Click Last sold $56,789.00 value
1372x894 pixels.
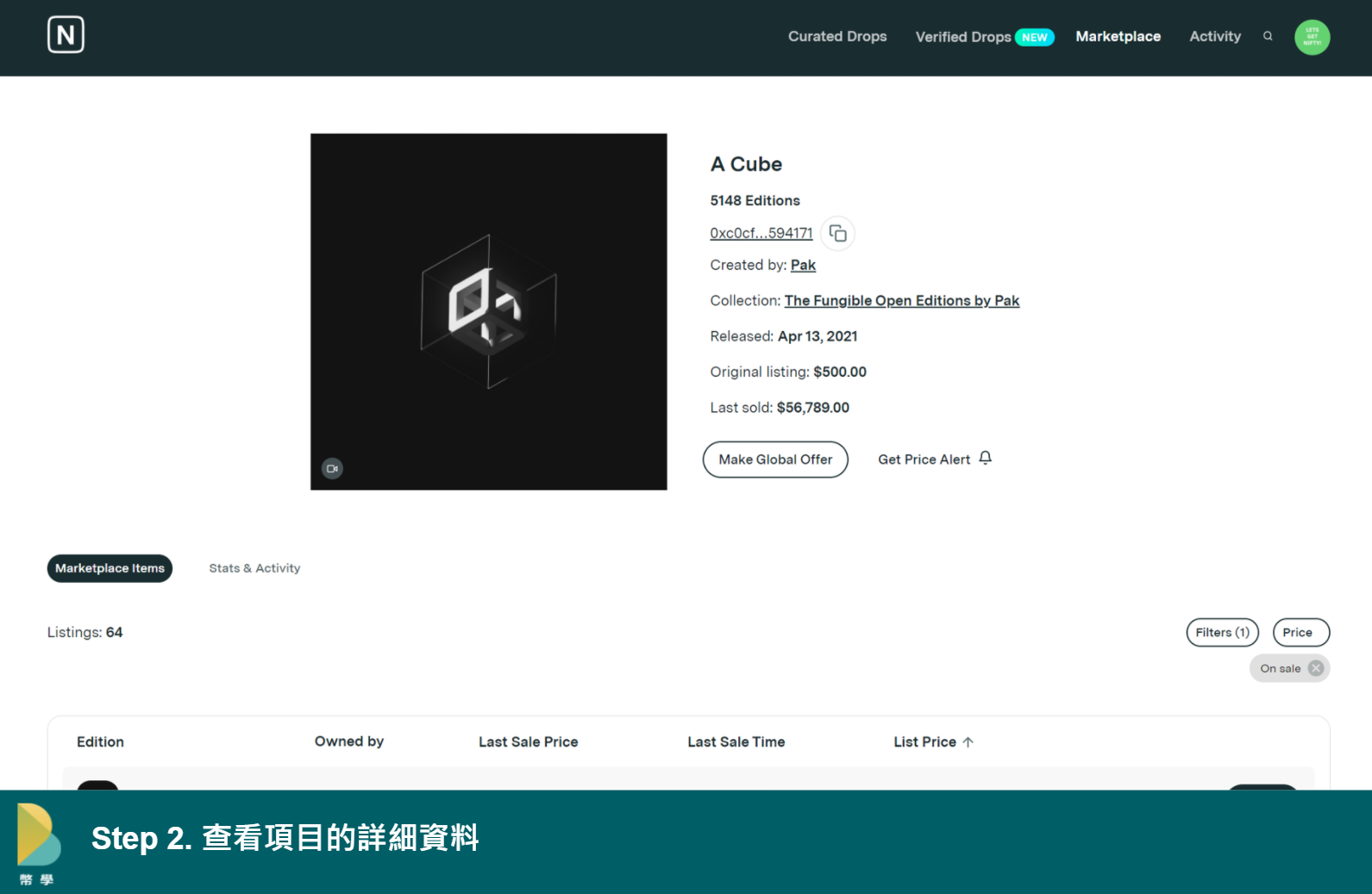point(812,408)
